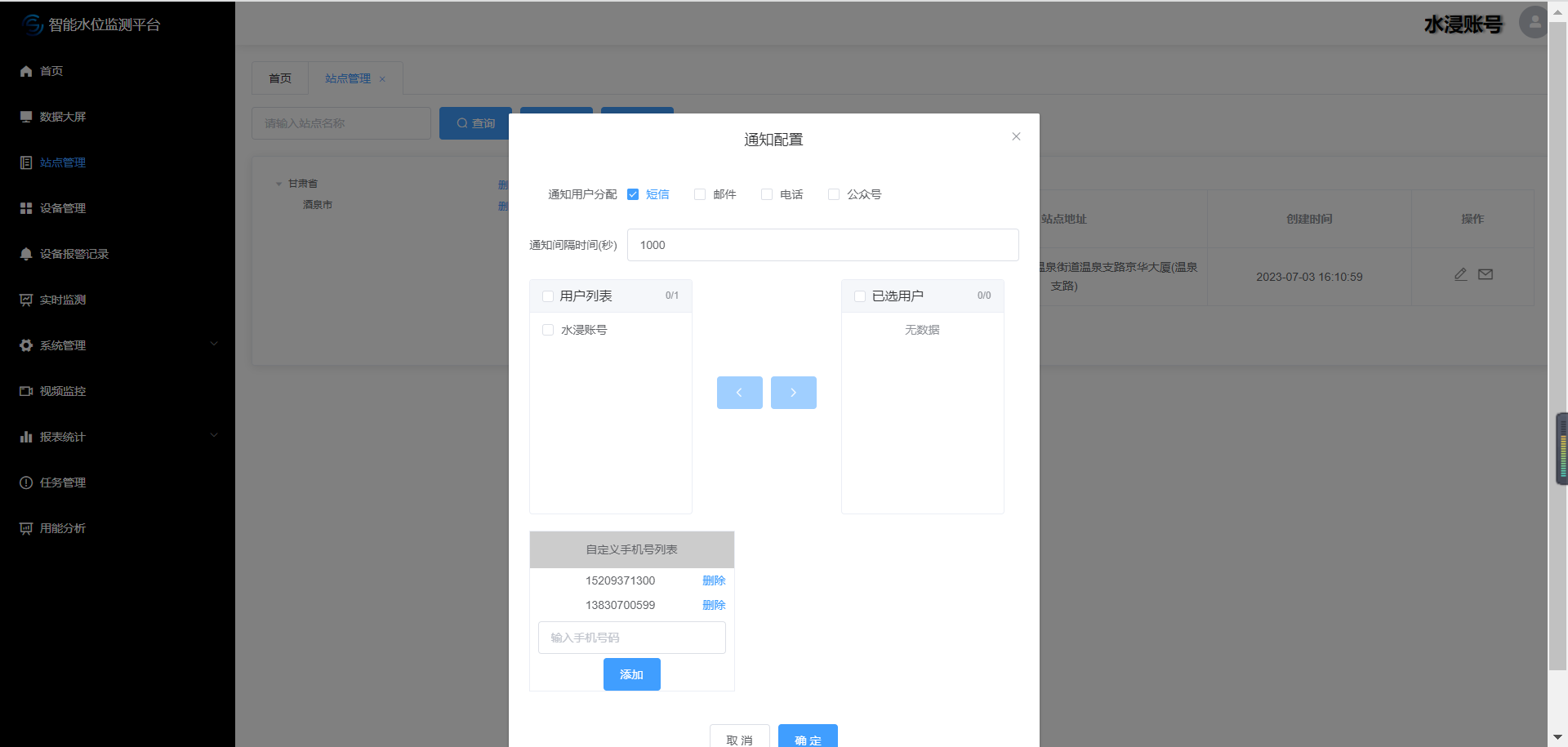Click the 系统管理 gear icon

click(26, 345)
